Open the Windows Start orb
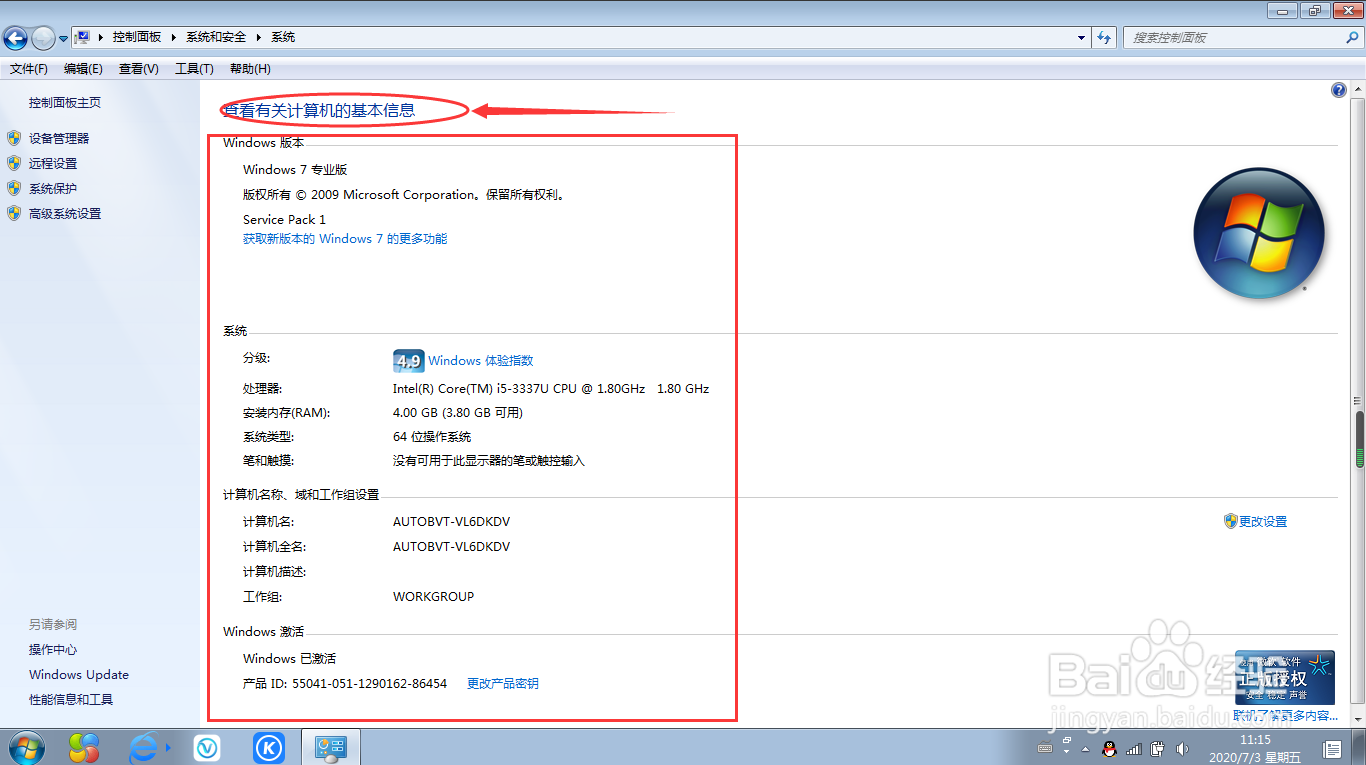 (26, 747)
